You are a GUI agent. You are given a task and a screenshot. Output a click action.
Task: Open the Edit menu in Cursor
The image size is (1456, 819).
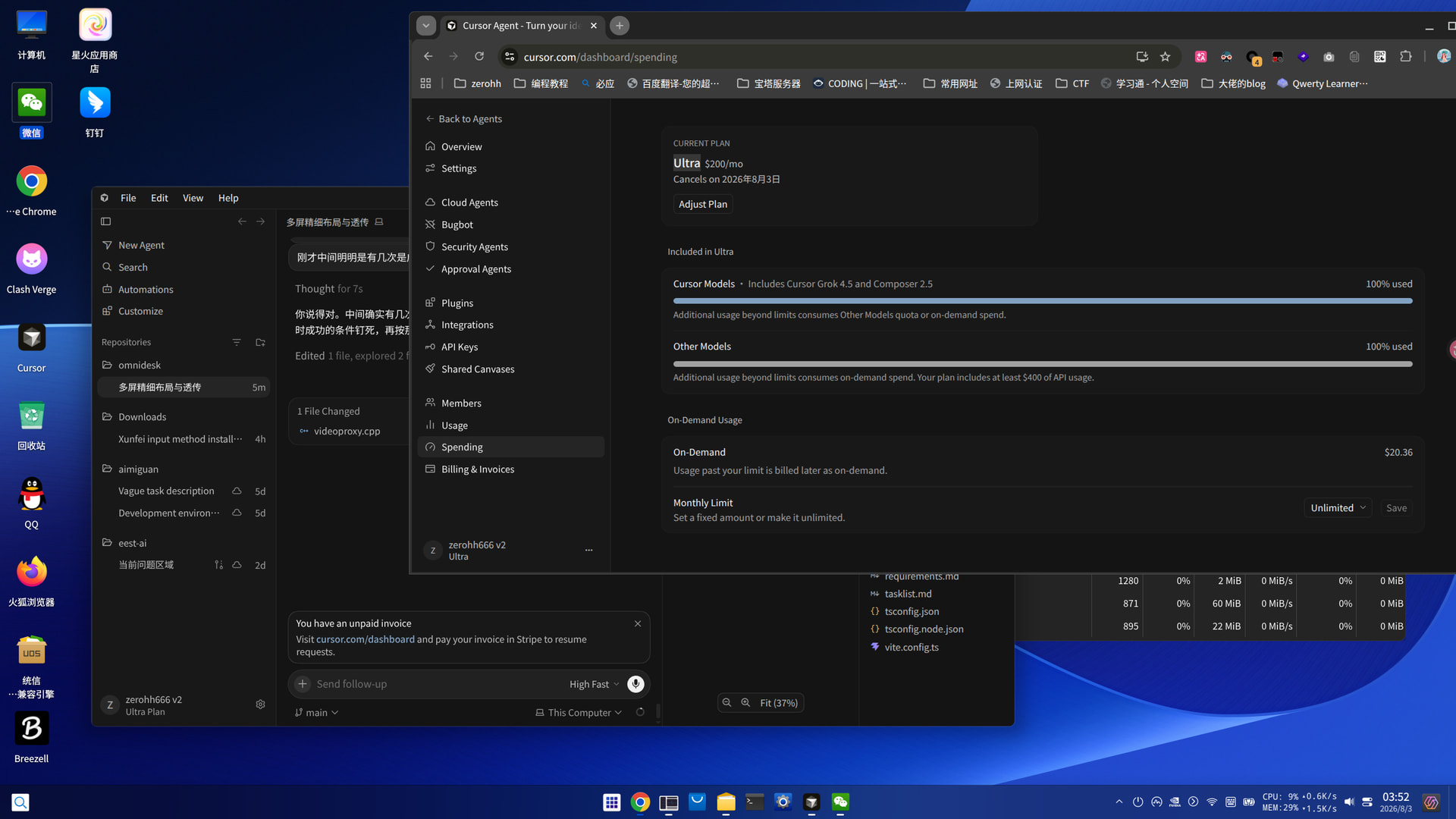coord(159,198)
